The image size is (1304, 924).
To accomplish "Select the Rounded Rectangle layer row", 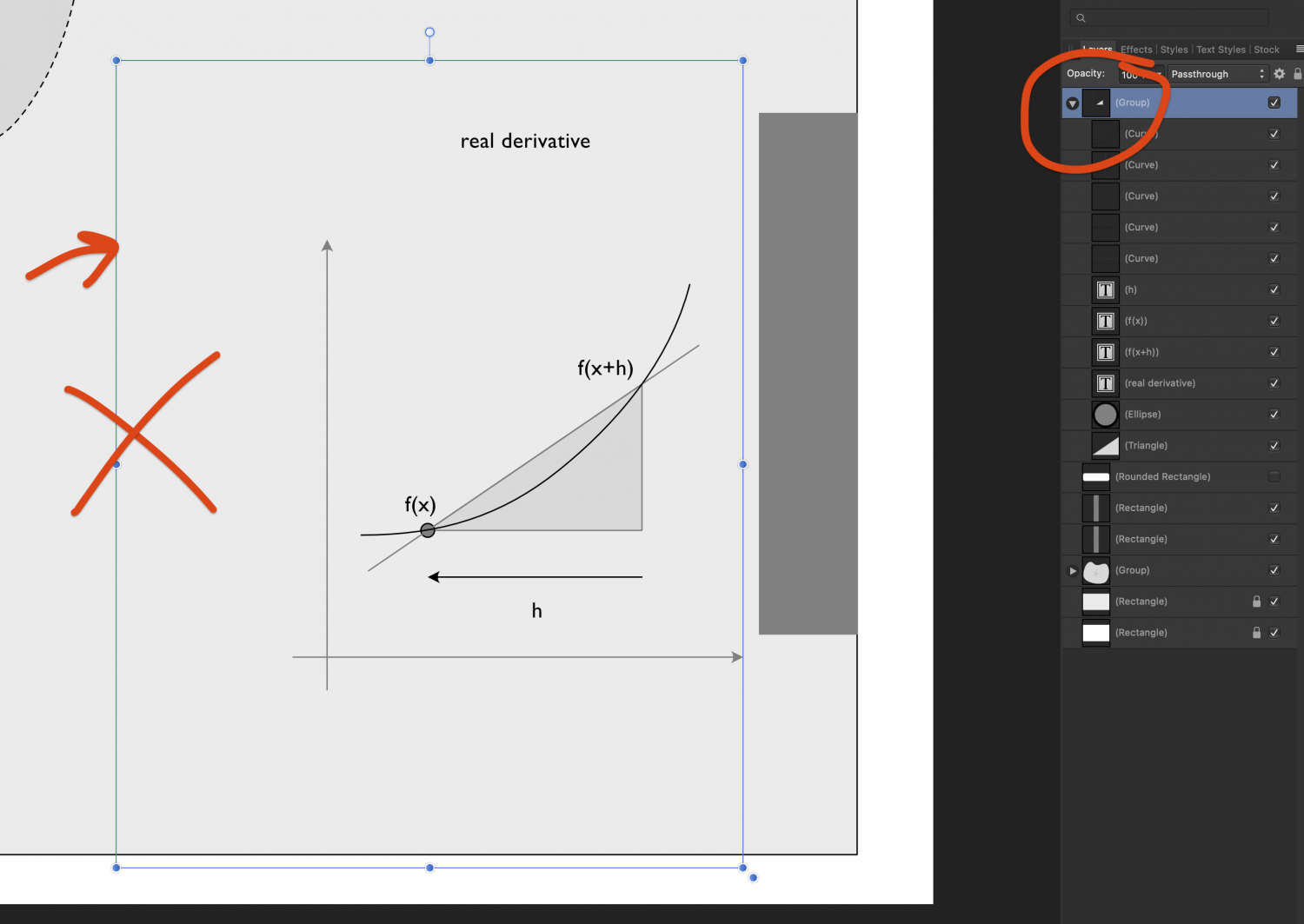I will [x=1179, y=477].
